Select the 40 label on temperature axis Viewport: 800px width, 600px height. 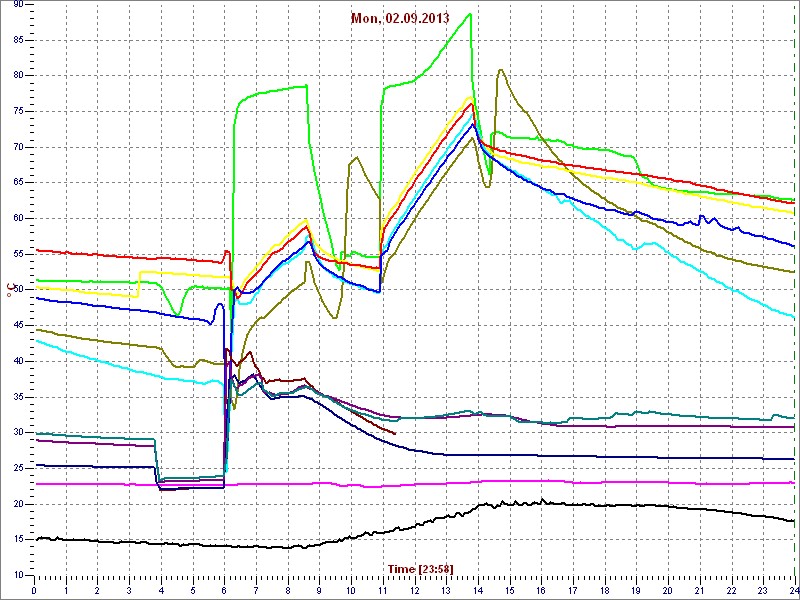pyautogui.click(x=17, y=362)
